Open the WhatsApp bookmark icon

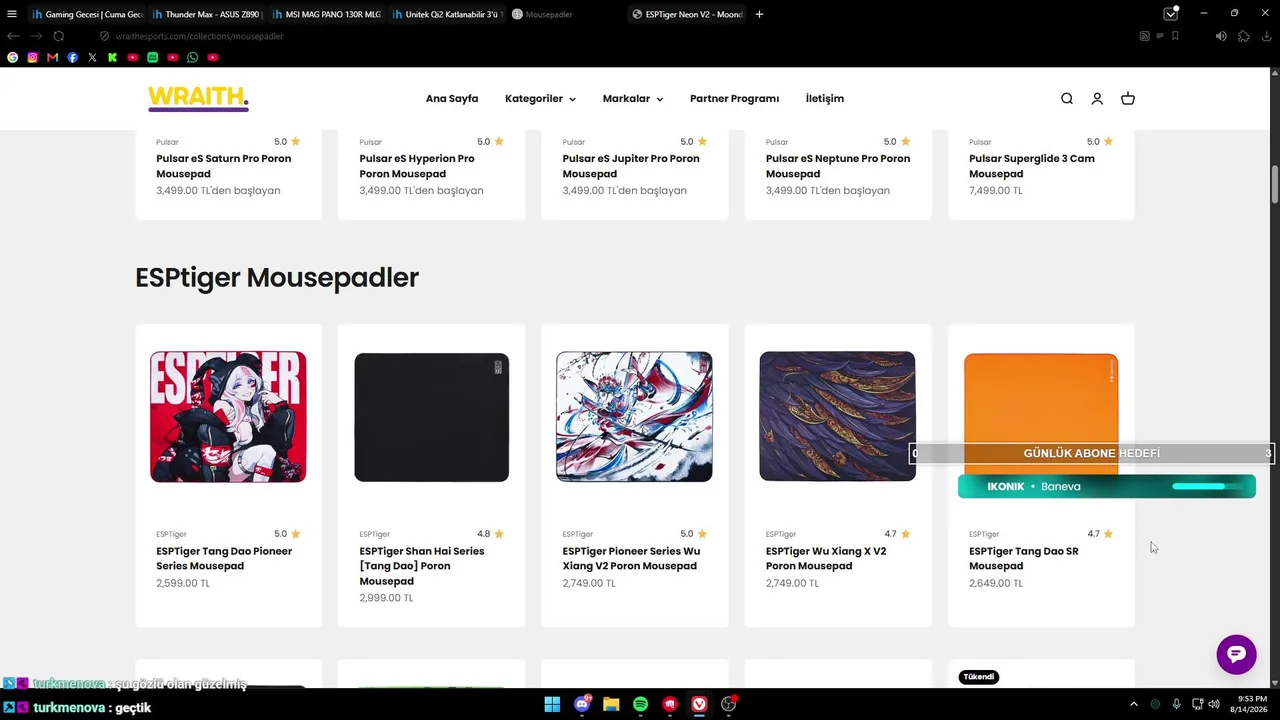click(192, 58)
